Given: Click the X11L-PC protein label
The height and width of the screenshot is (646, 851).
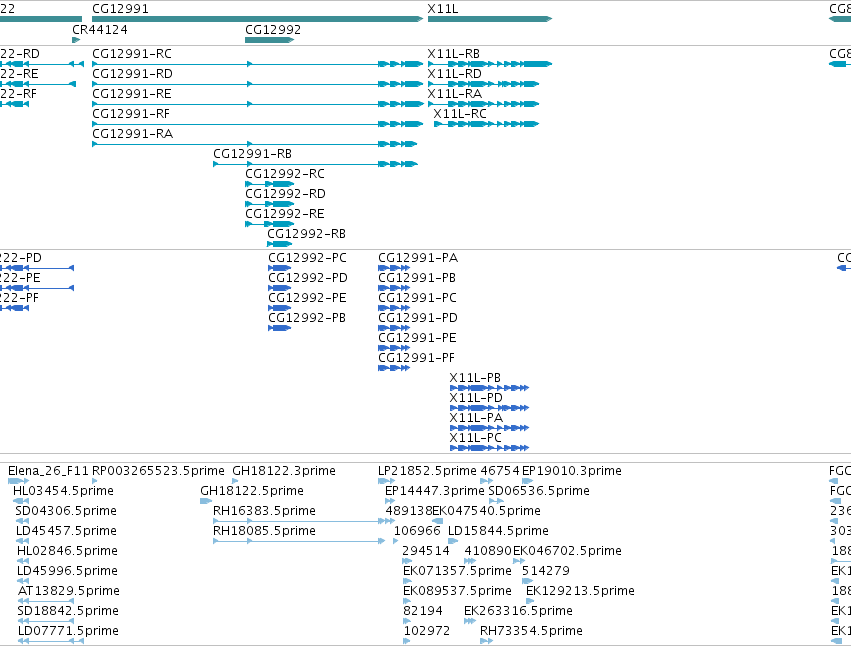Looking at the screenshot, I should 475,438.
